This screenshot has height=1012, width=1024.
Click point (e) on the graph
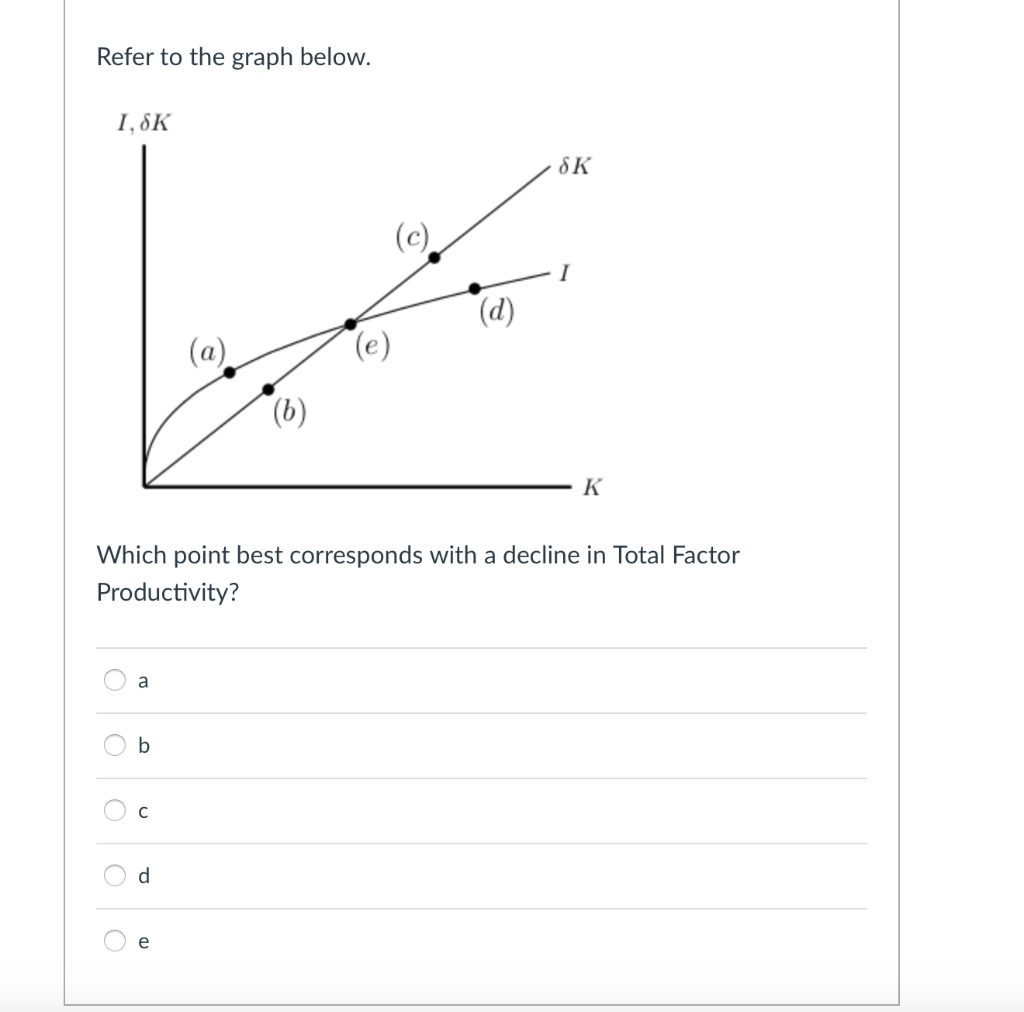(x=350, y=322)
